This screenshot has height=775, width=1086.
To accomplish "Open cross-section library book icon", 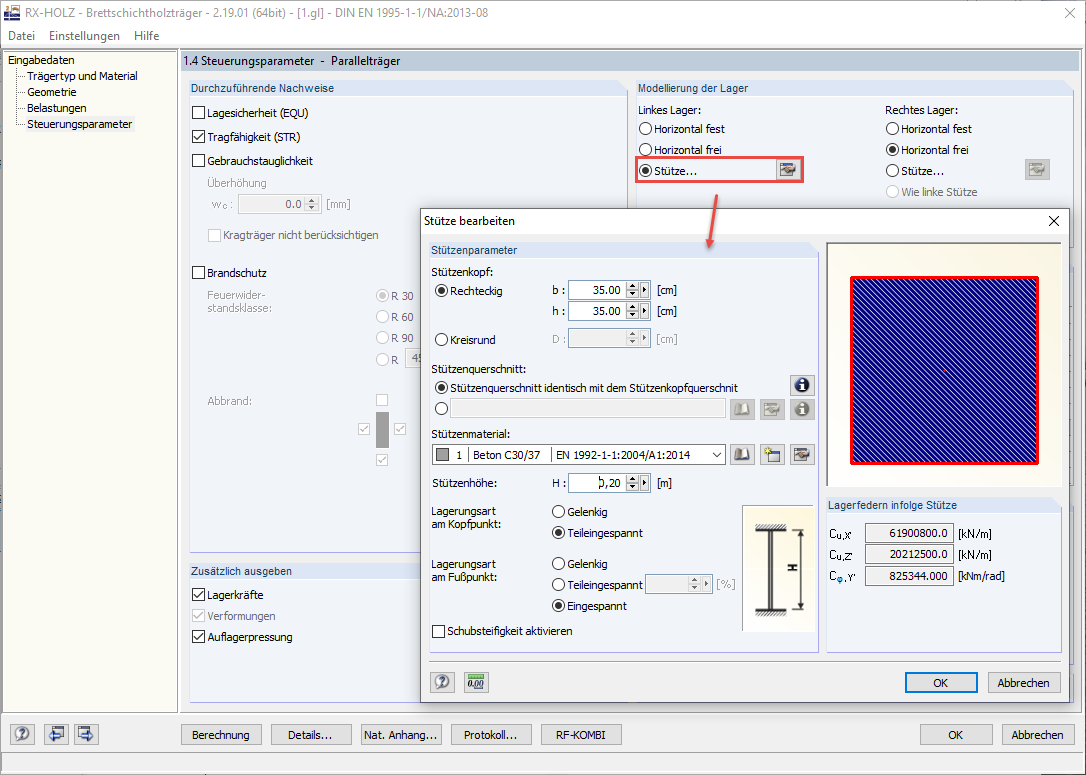I will 742,409.
